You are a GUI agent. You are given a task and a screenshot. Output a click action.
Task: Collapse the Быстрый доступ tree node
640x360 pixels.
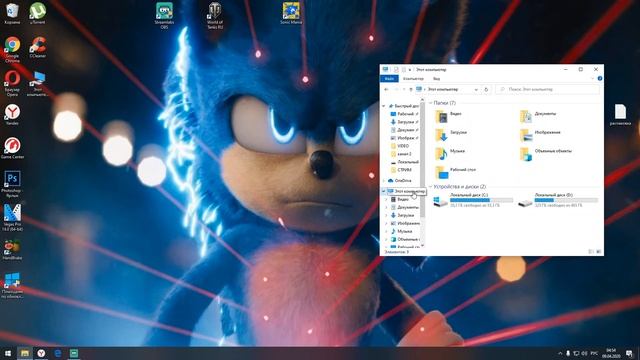(x=384, y=106)
